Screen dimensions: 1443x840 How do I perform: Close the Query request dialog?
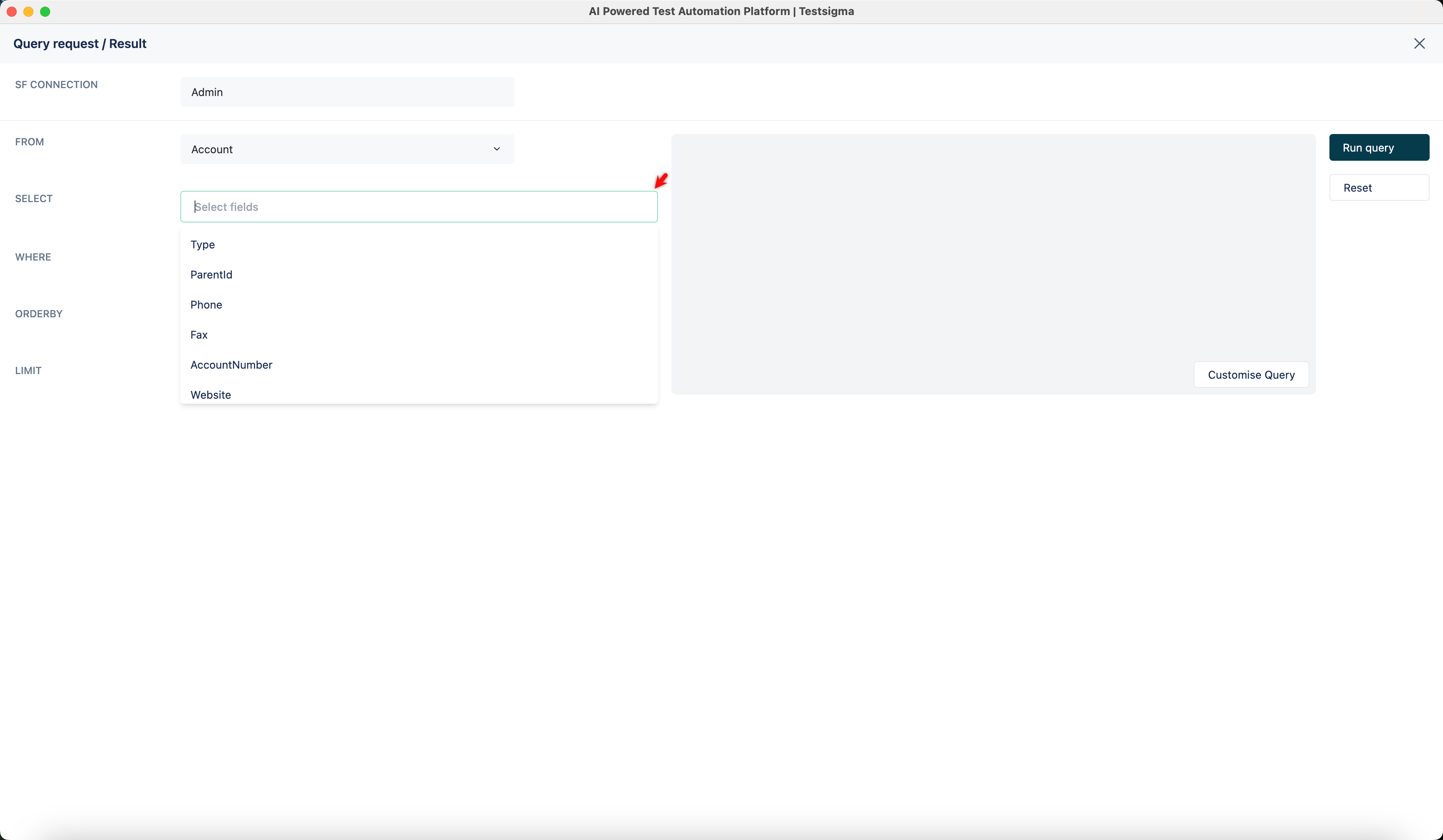(x=1420, y=43)
